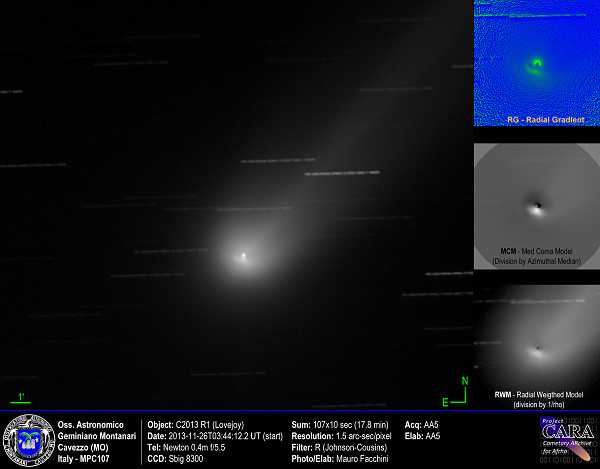The width and height of the screenshot is (600, 469).
Task: Click the 'Cavezzo (MO)' text
Action: 83,448
